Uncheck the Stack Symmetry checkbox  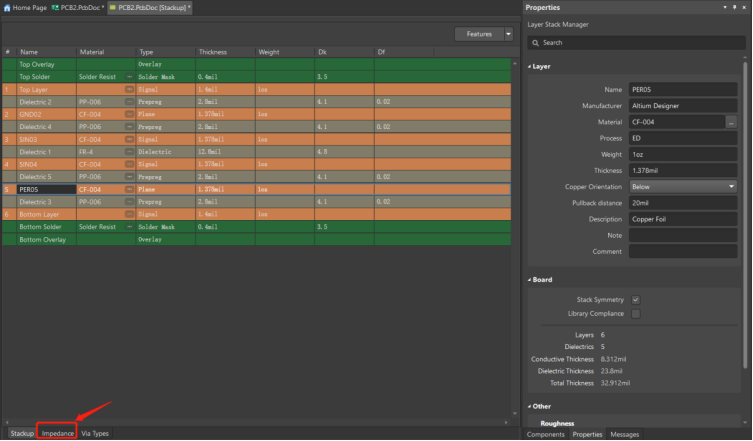pos(635,299)
